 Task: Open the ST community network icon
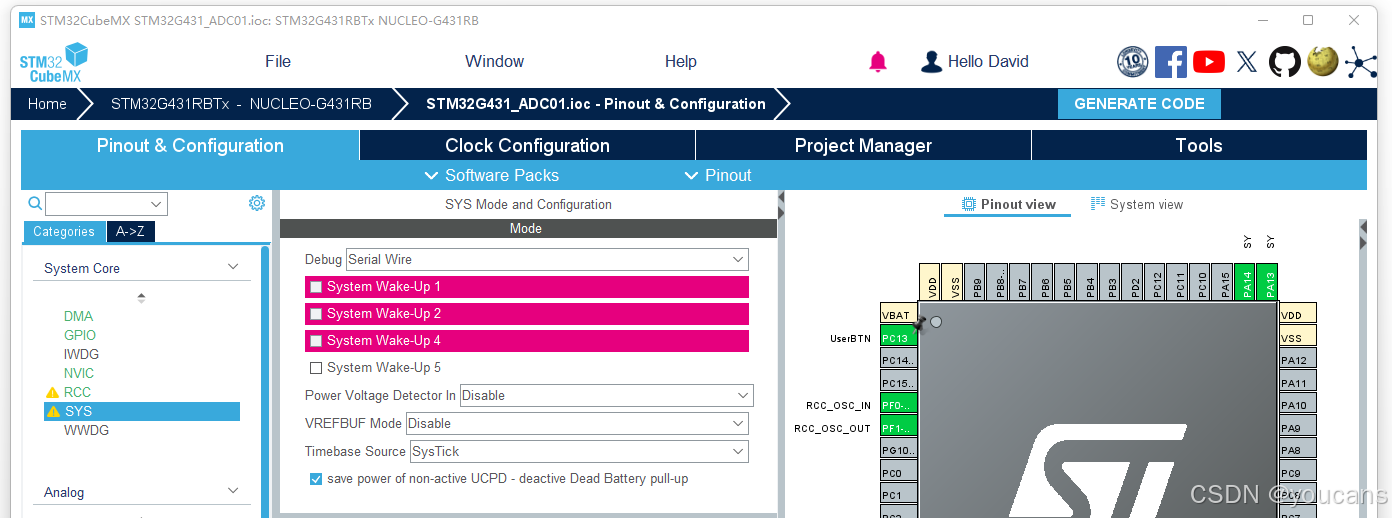1361,62
